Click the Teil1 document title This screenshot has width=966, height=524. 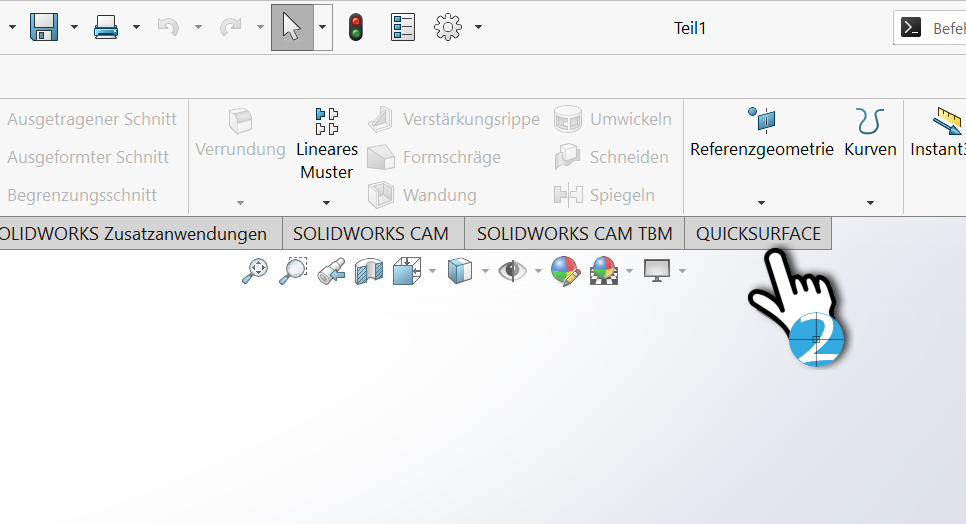coord(689,28)
